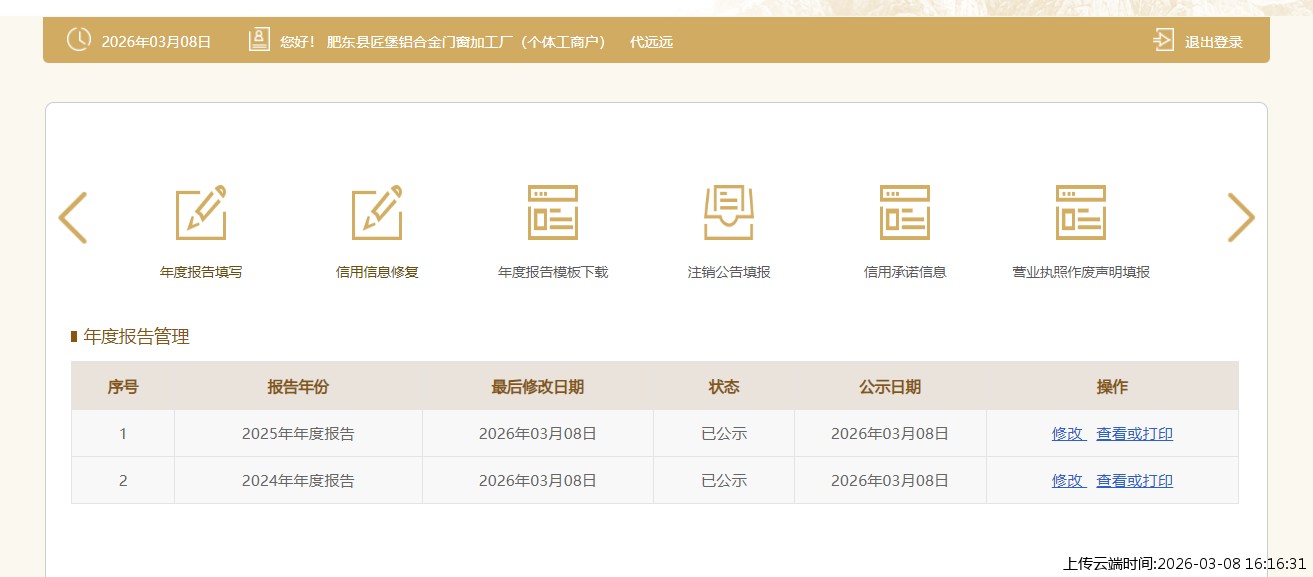1313x577 pixels.
Task: Select the 注销公告填报 menu label
Action: click(729, 272)
